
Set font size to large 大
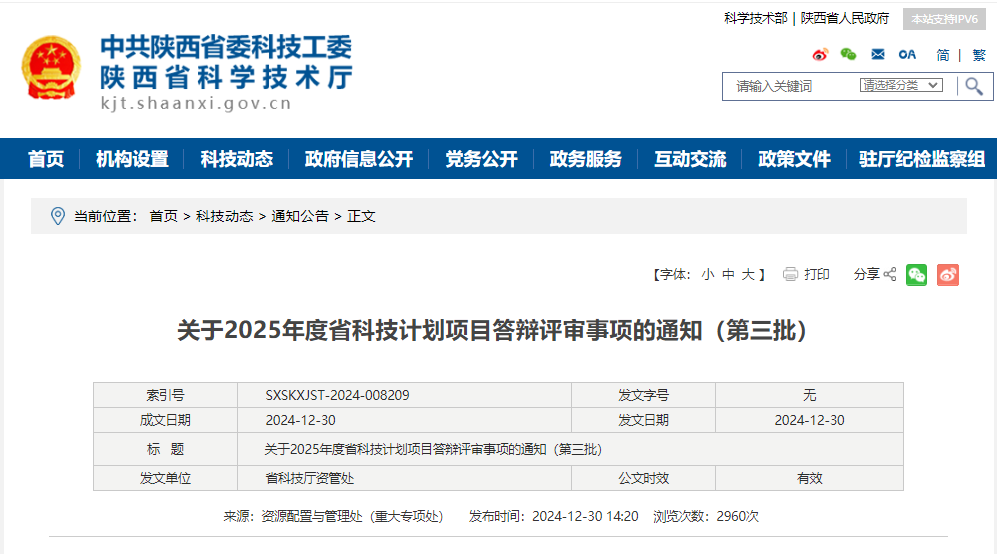(748, 275)
